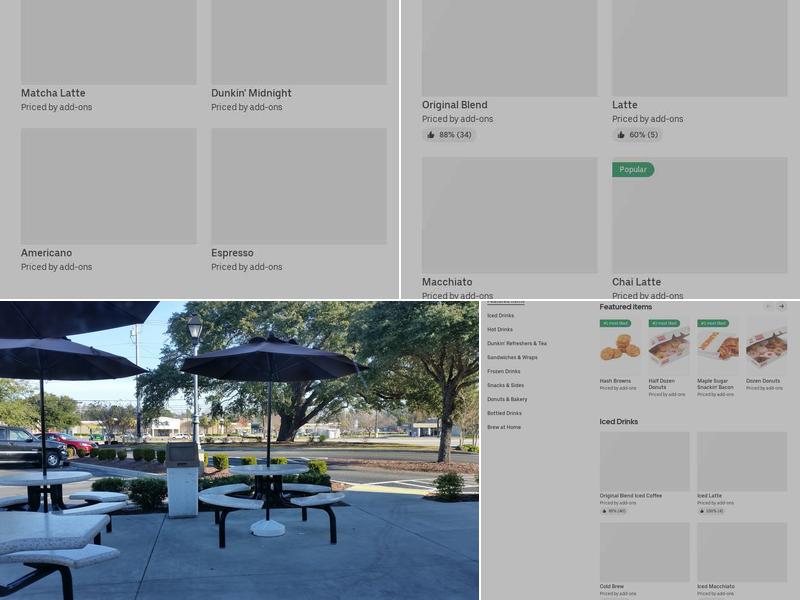Click the rating badge under Original Blend Iced Coffee
Image resolution: width=800 pixels, height=600 pixels.
pos(613,511)
